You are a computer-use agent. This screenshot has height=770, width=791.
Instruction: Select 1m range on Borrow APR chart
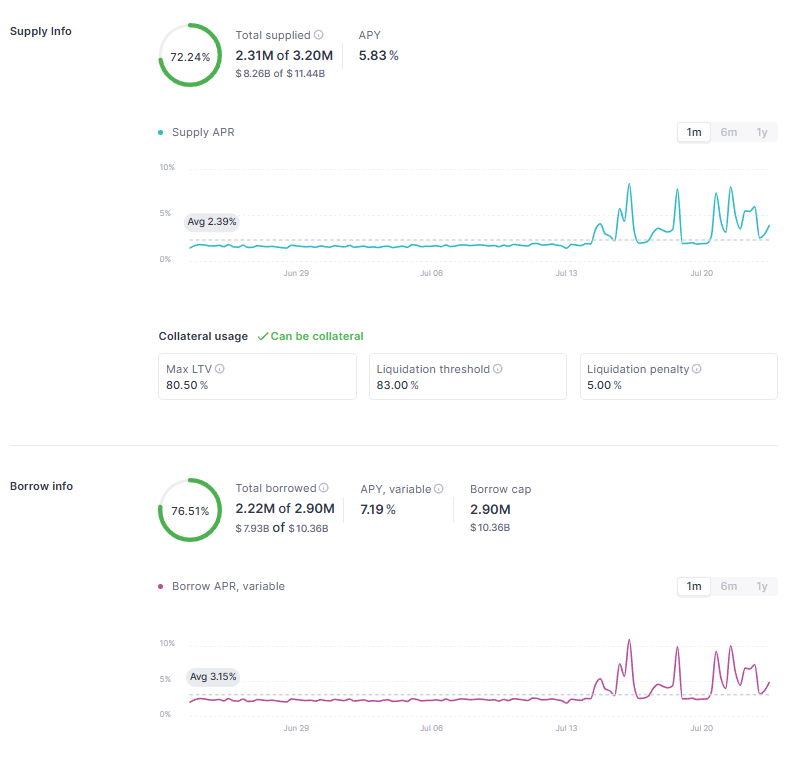(x=693, y=586)
